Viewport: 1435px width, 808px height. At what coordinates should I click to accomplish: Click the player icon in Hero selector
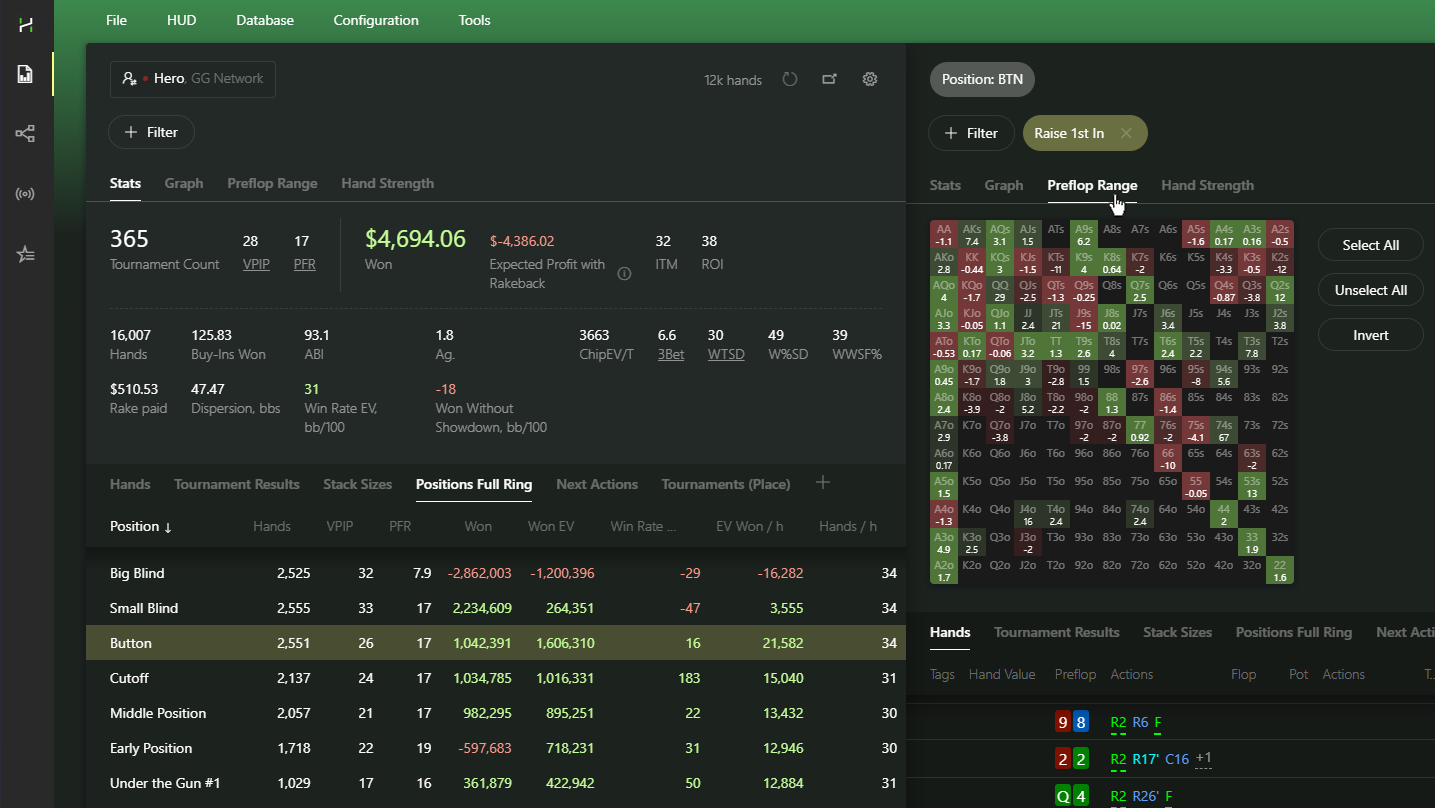(x=129, y=79)
